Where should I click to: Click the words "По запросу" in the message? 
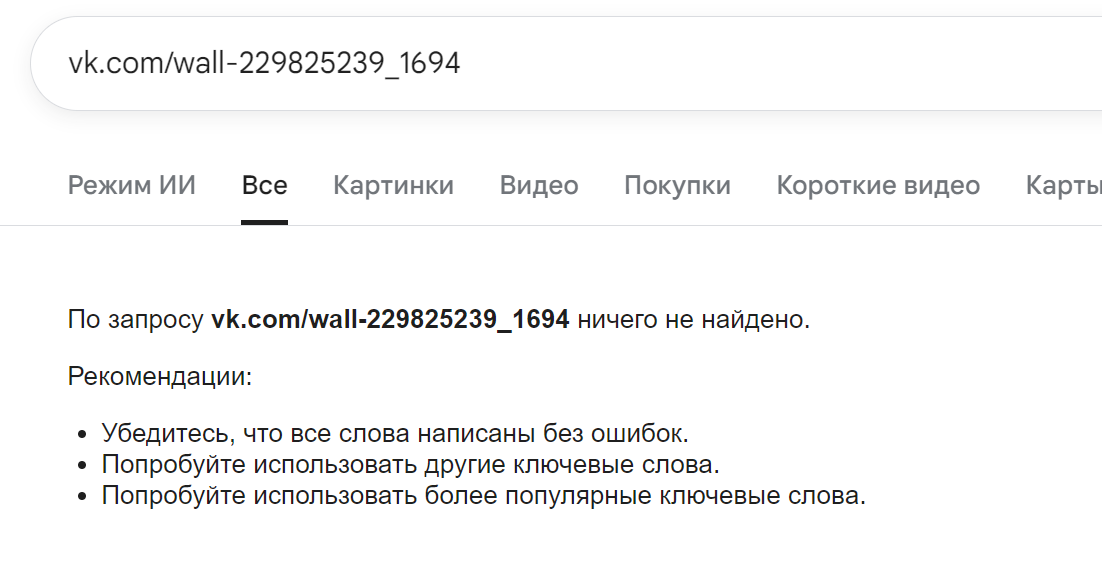(136, 320)
